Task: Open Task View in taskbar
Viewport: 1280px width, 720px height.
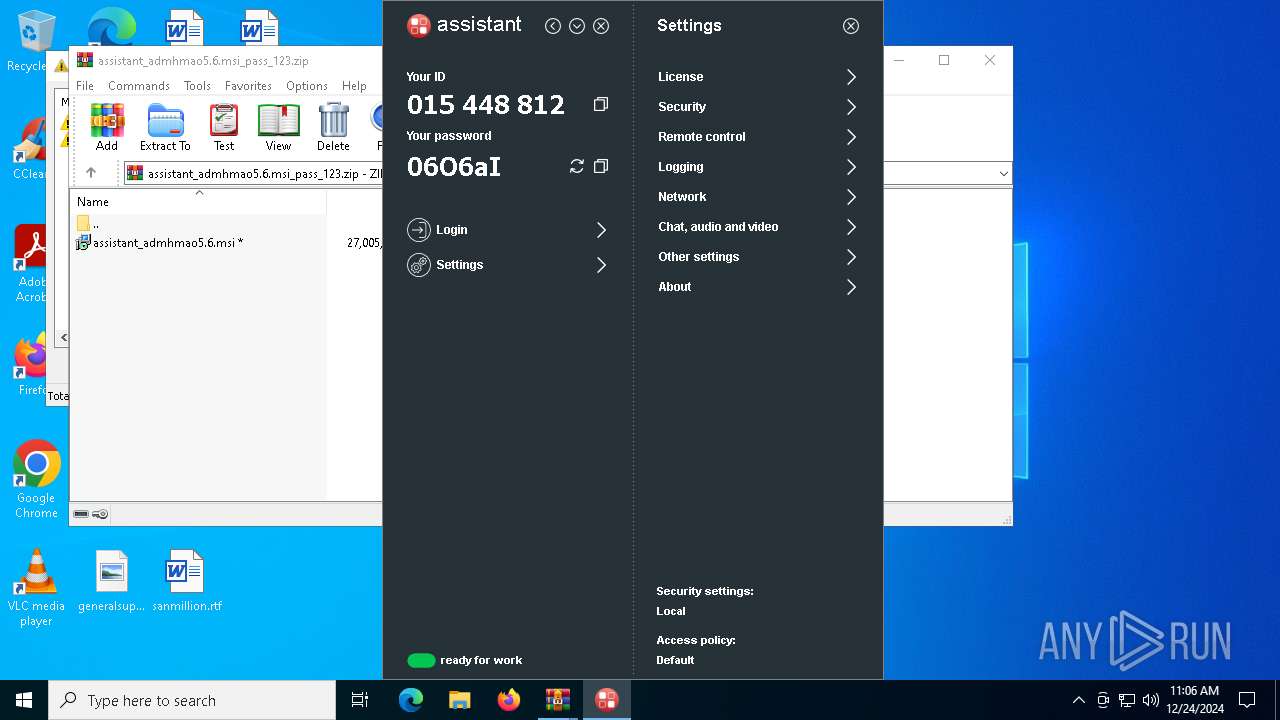Action: [x=360, y=700]
